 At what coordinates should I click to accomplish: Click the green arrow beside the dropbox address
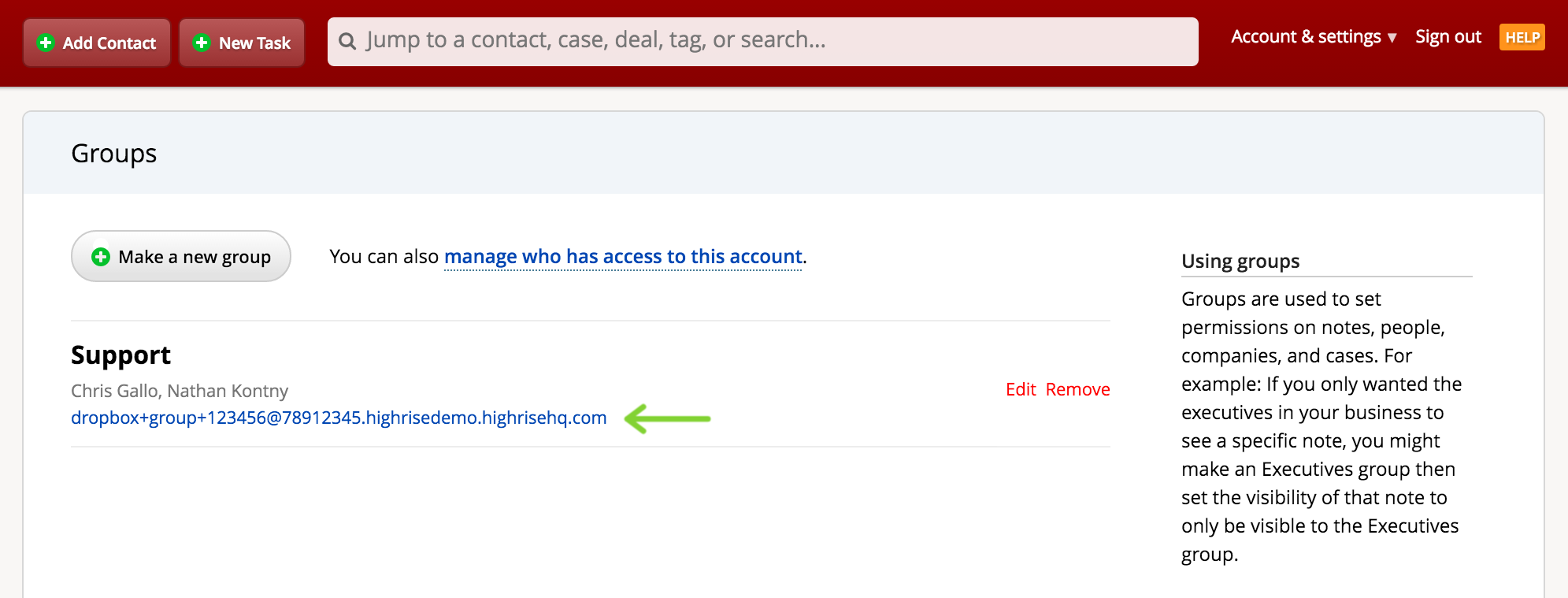(668, 418)
